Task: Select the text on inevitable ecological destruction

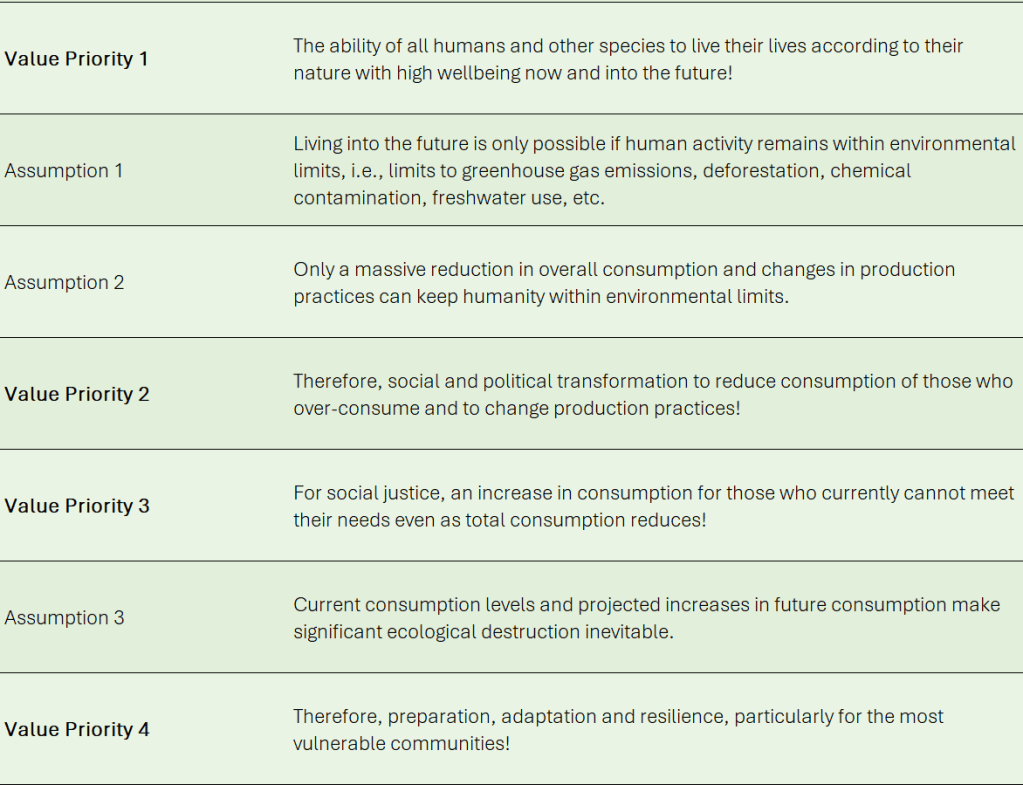Action: (646, 618)
